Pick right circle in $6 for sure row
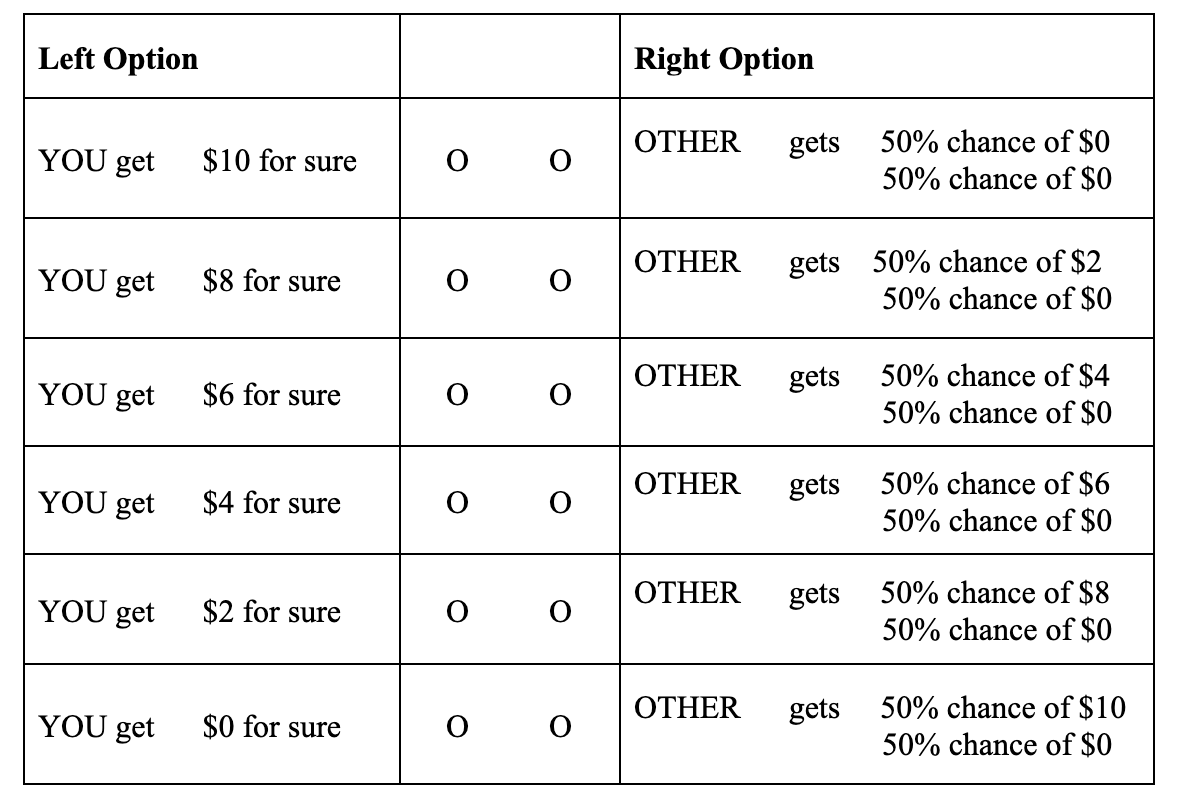Viewport: 1180px width, 802px height. [560, 396]
